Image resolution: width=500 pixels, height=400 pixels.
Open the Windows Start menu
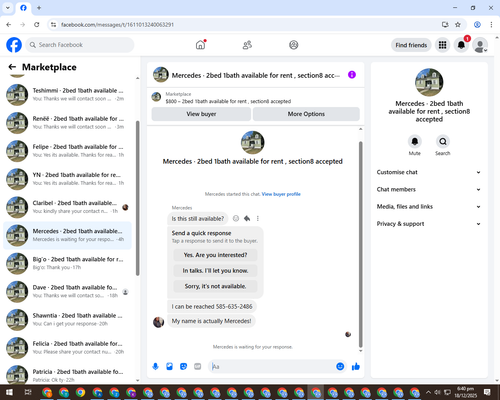click(9, 392)
